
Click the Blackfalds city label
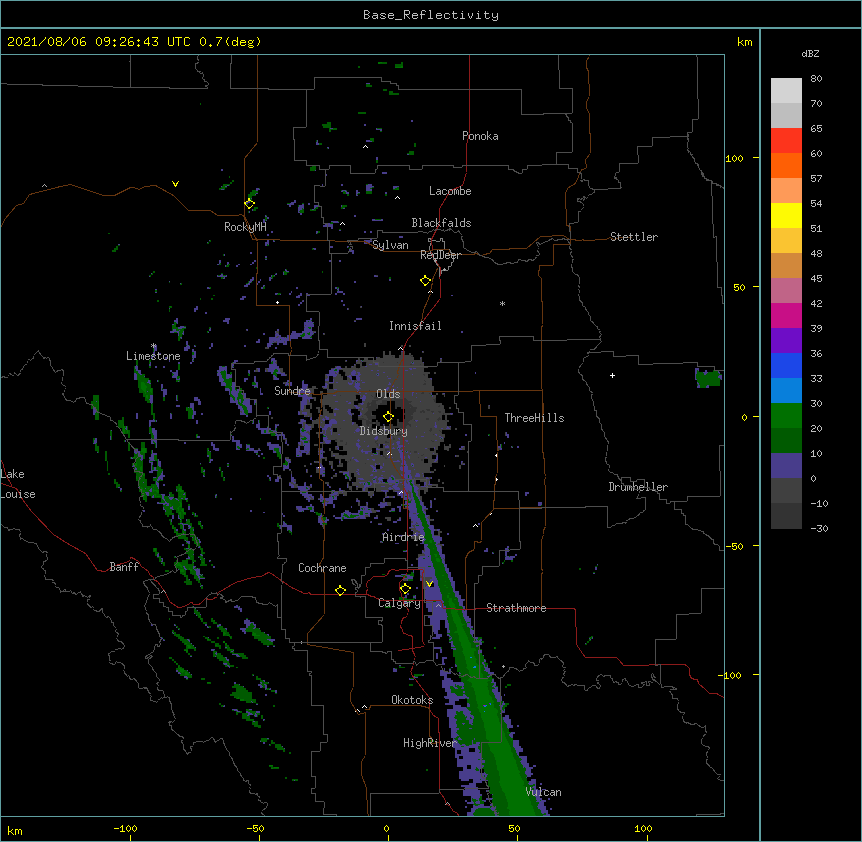441,223
